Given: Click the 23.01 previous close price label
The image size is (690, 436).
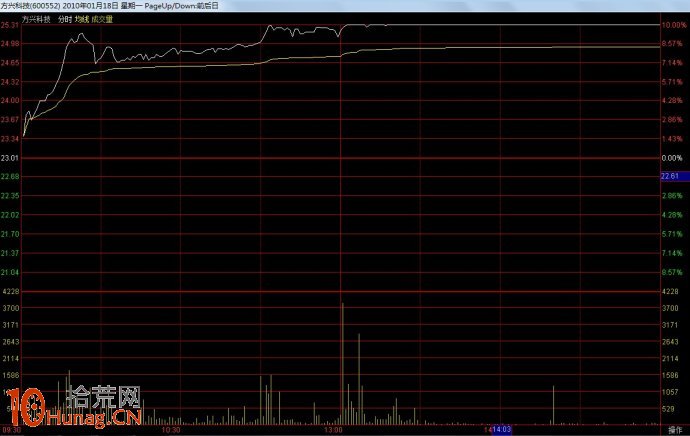Looking at the screenshot, I should (10, 158).
